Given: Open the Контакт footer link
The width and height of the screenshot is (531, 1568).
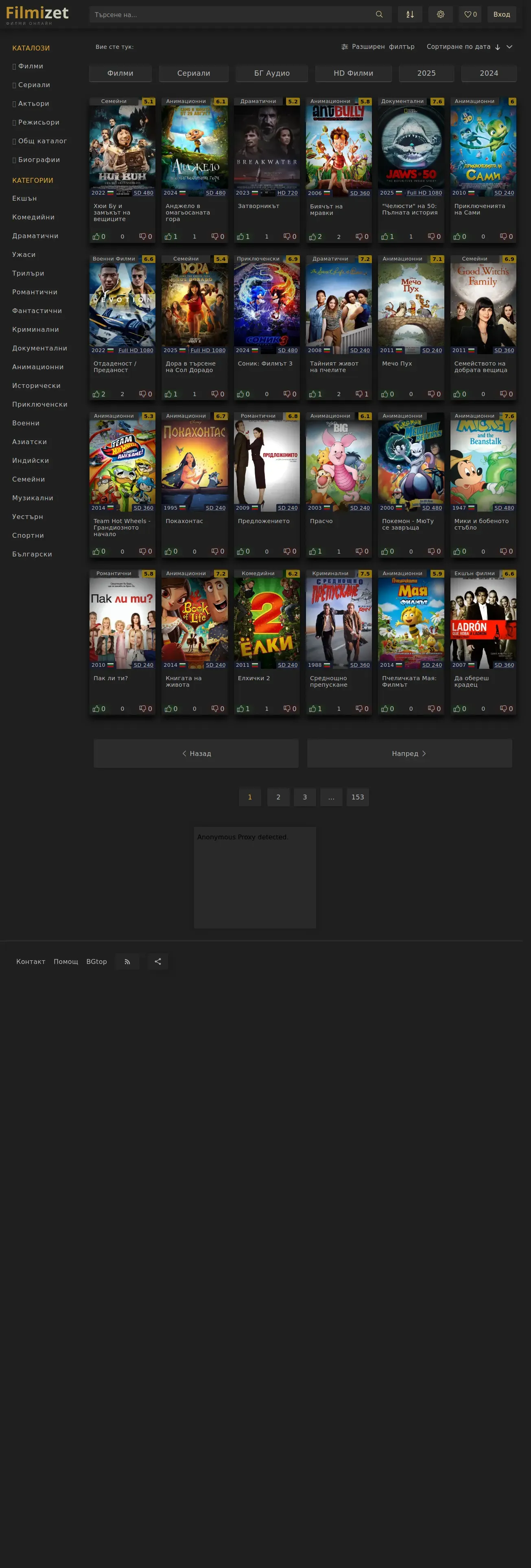Looking at the screenshot, I should [x=31, y=962].
